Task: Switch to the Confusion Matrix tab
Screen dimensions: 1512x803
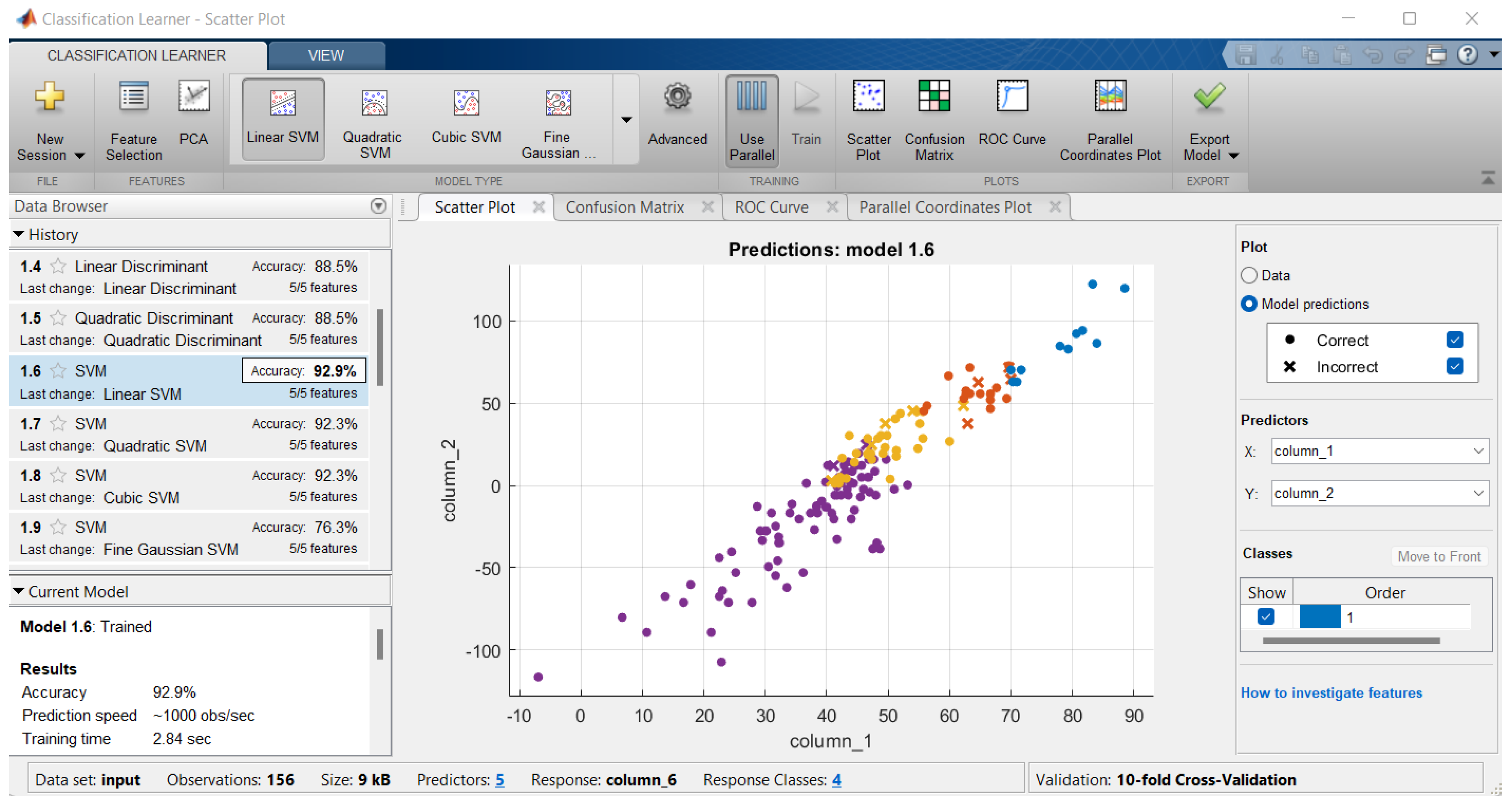Action: (625, 207)
